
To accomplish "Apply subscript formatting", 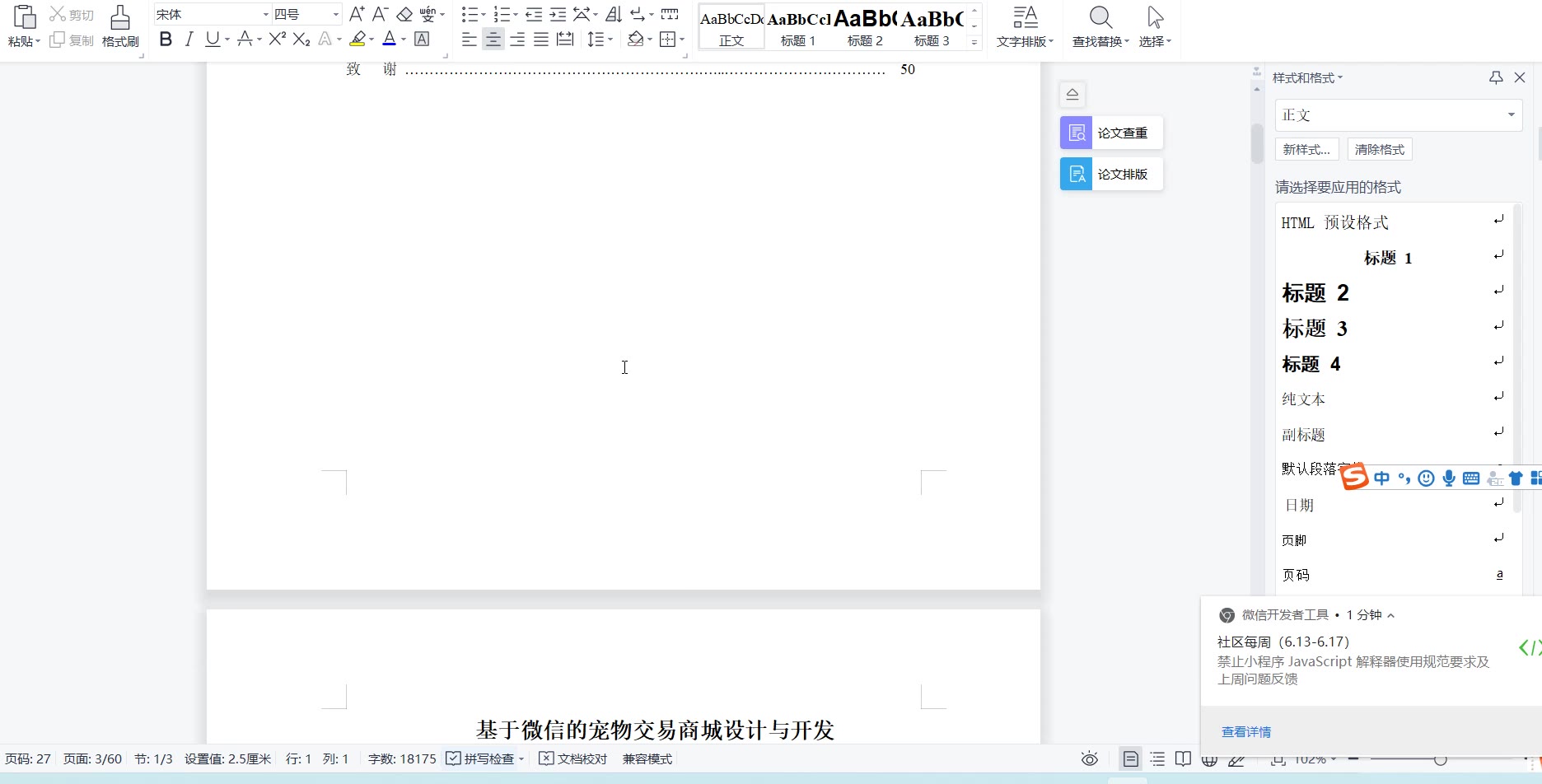I will point(301,39).
